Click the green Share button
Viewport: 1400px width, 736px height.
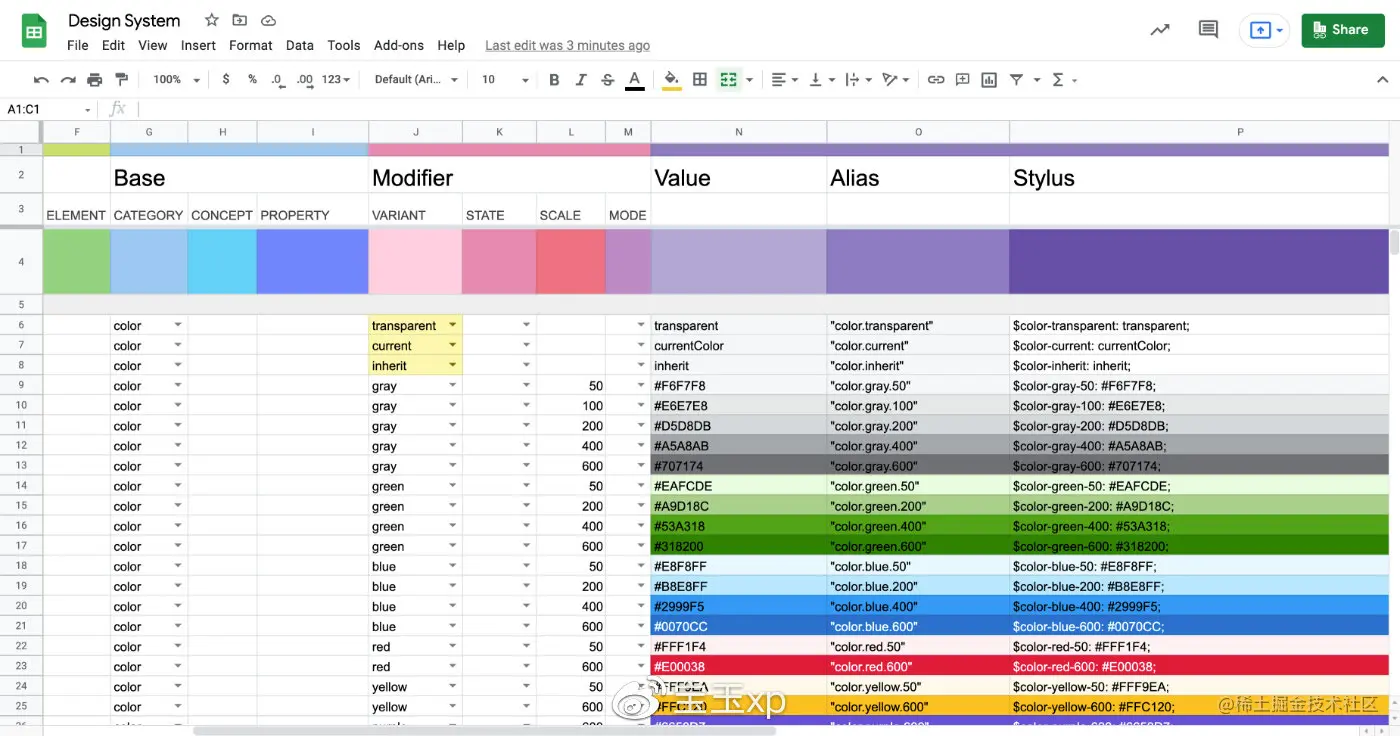[1342, 30]
